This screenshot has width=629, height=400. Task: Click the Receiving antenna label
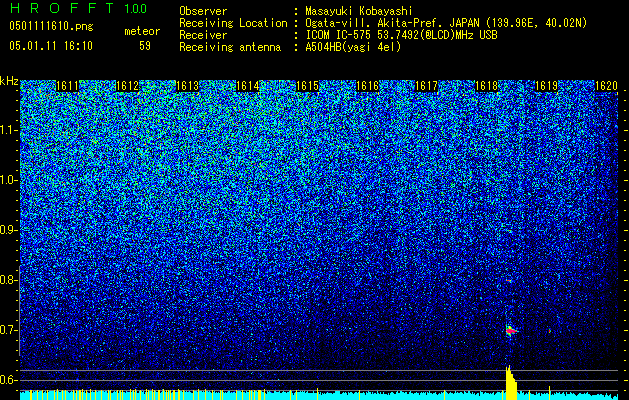230,47
